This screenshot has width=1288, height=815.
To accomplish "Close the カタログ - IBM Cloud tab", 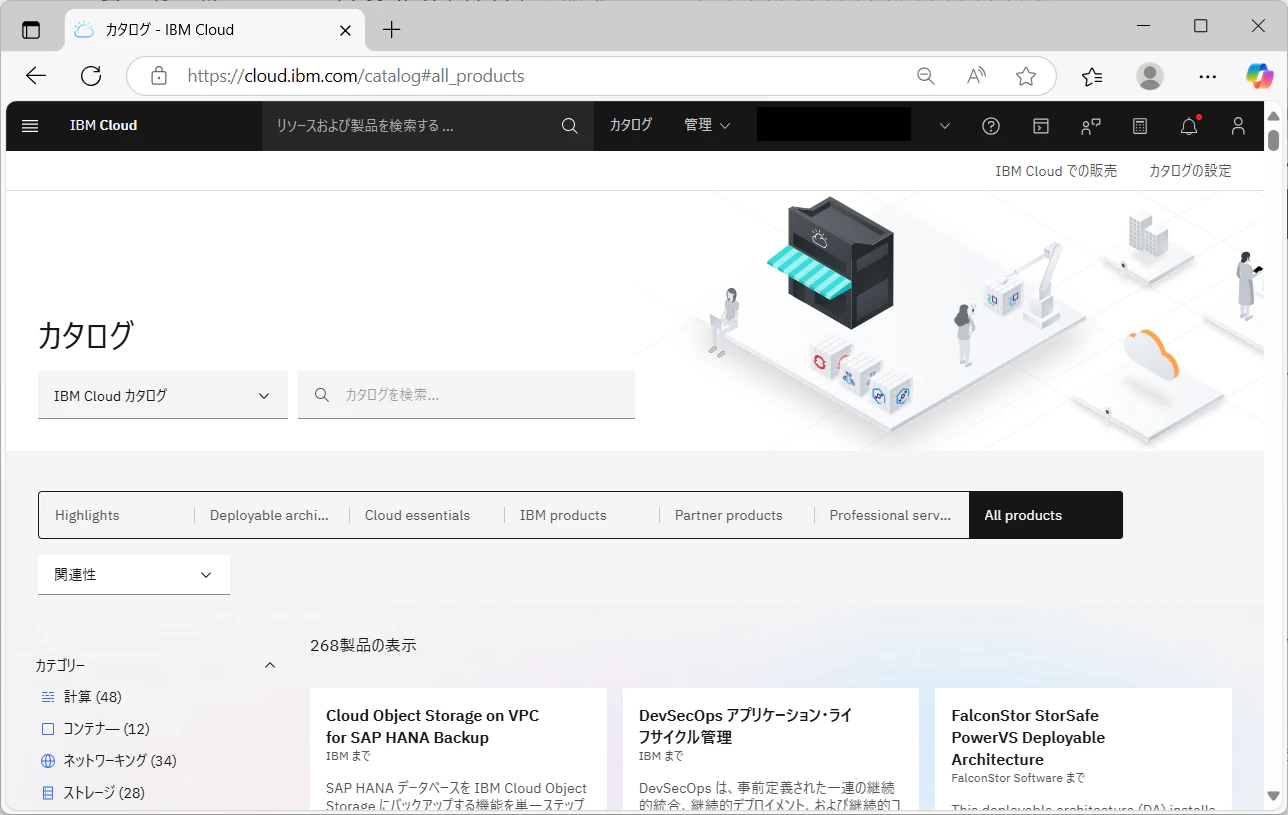I will point(346,30).
